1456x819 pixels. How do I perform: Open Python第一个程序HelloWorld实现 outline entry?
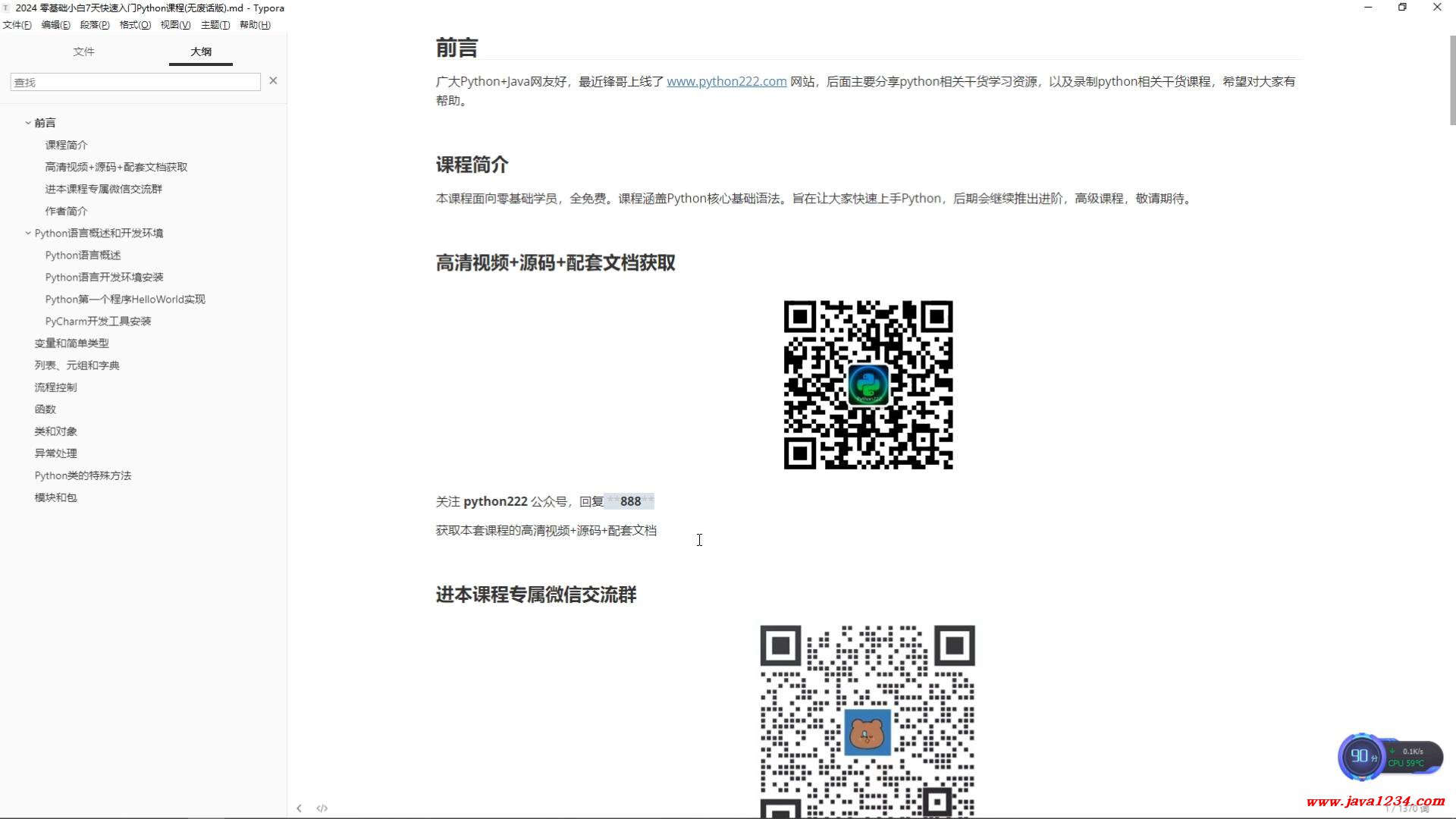click(x=125, y=300)
